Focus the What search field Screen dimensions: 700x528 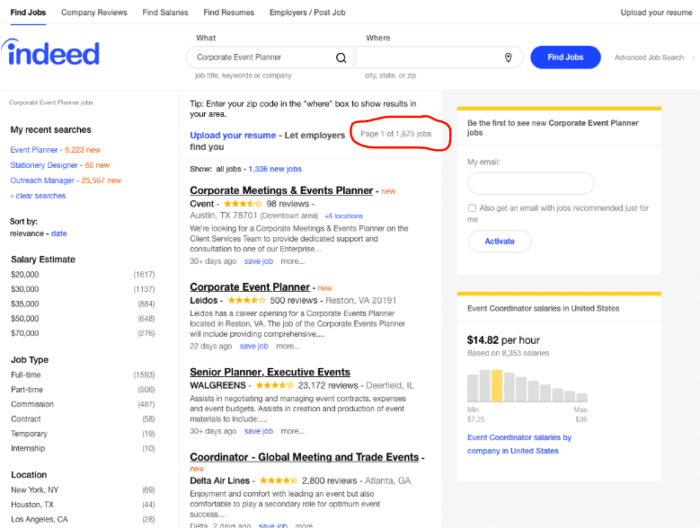(x=269, y=58)
